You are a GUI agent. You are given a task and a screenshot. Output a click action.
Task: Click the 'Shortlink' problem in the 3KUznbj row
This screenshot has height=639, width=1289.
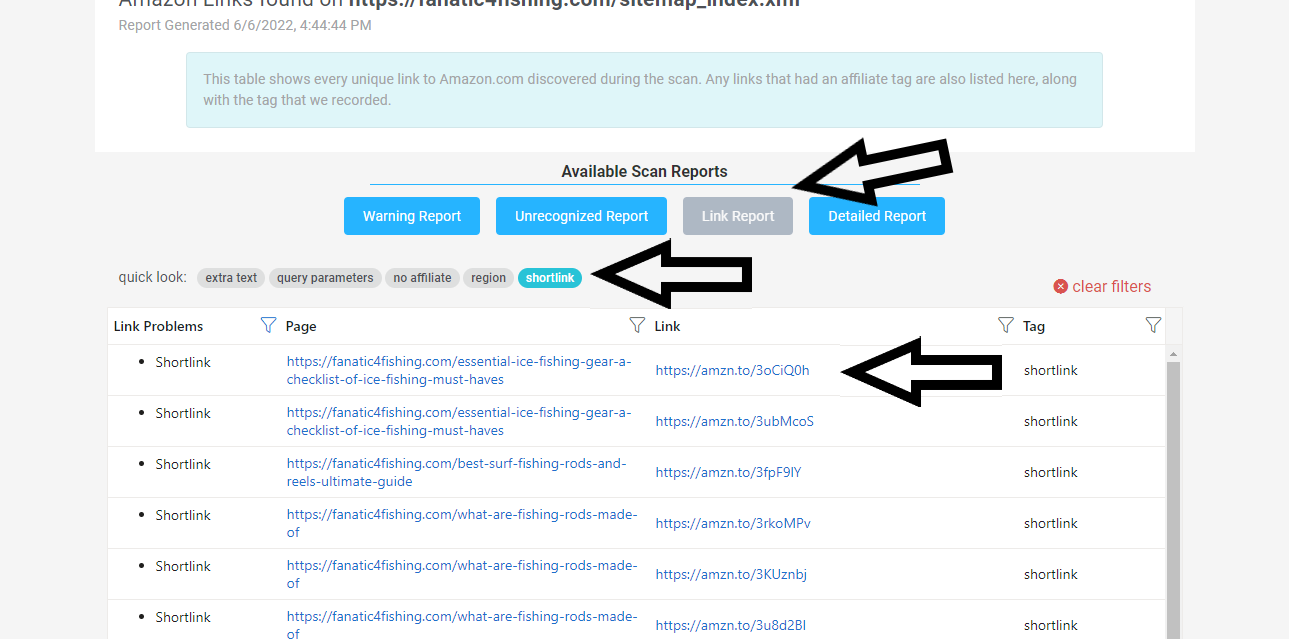(x=183, y=566)
